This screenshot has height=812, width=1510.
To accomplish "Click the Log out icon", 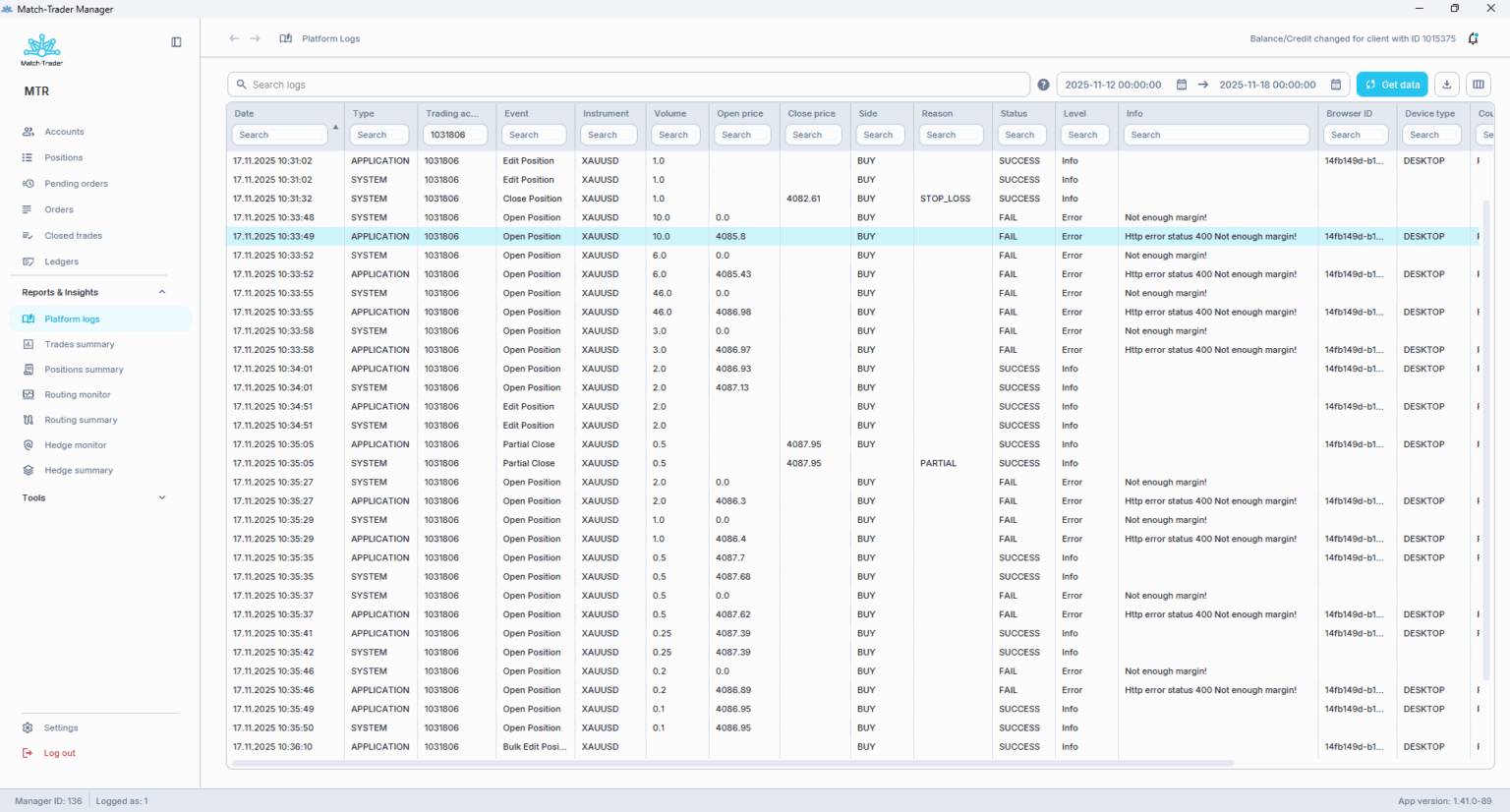I will point(28,753).
